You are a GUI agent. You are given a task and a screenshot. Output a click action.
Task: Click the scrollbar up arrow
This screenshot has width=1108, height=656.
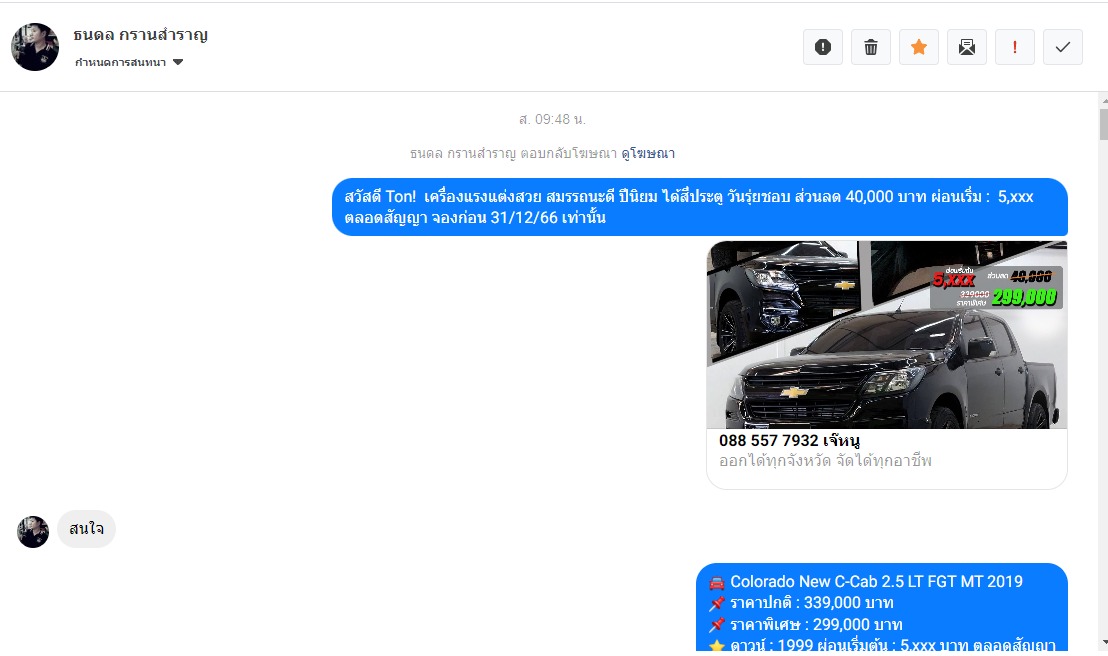click(x=1103, y=100)
